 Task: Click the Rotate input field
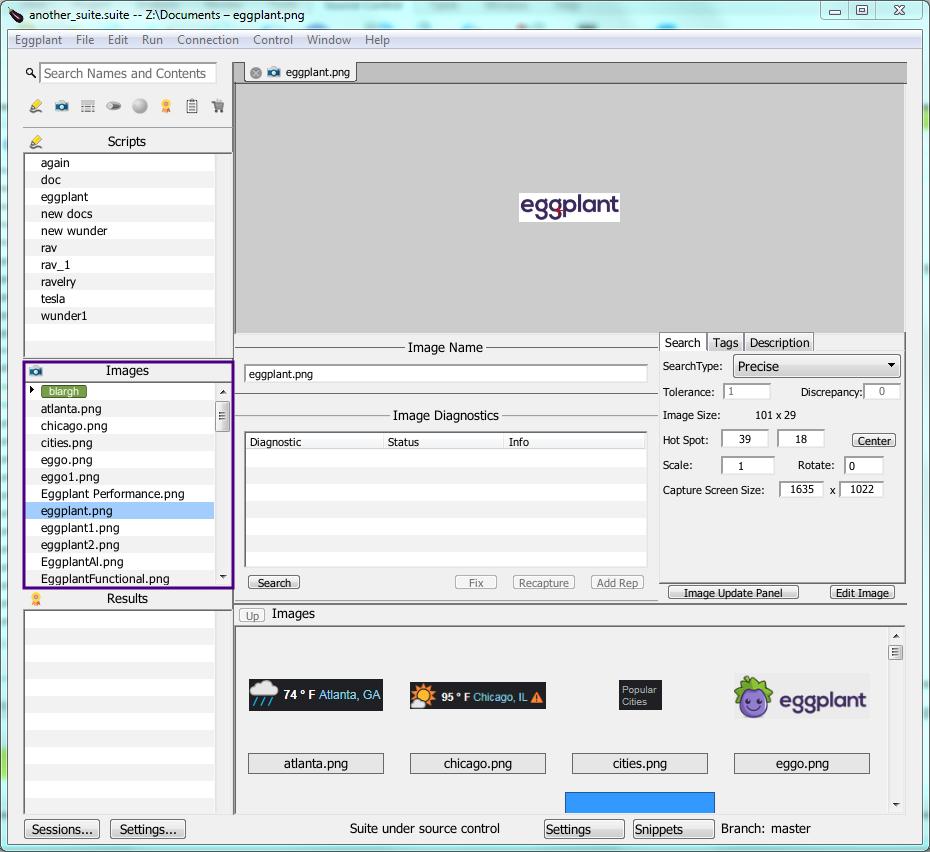coord(864,466)
